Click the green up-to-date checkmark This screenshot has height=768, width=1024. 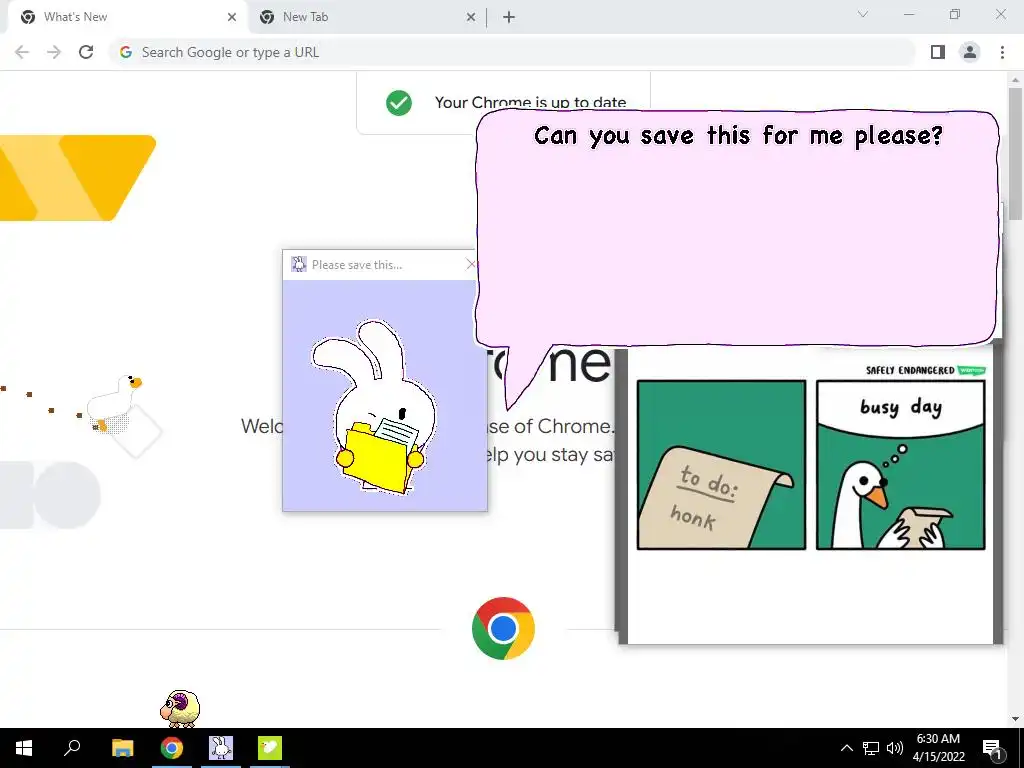[x=399, y=103]
